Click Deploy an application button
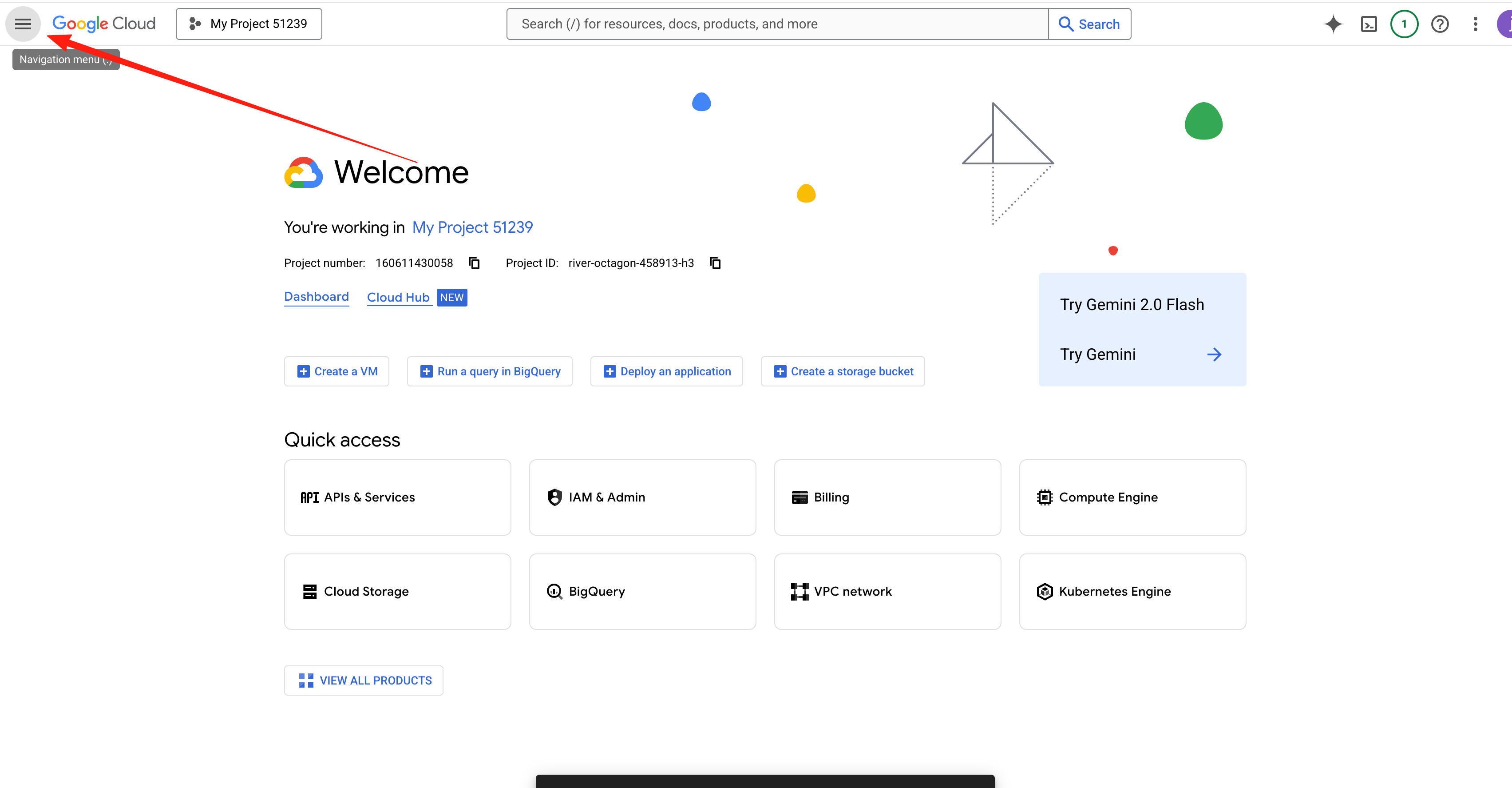 click(x=666, y=372)
